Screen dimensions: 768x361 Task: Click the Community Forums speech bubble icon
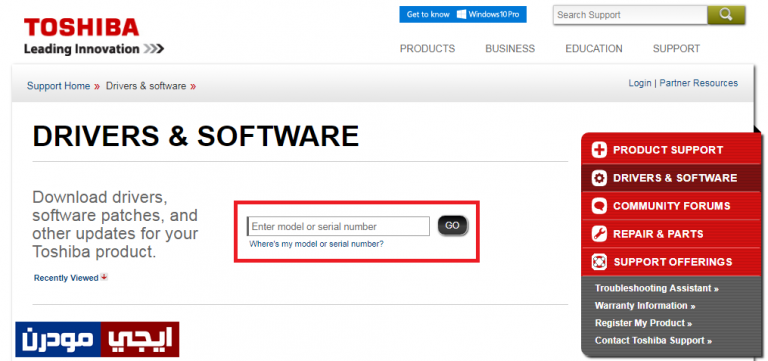pyautogui.click(x=599, y=206)
